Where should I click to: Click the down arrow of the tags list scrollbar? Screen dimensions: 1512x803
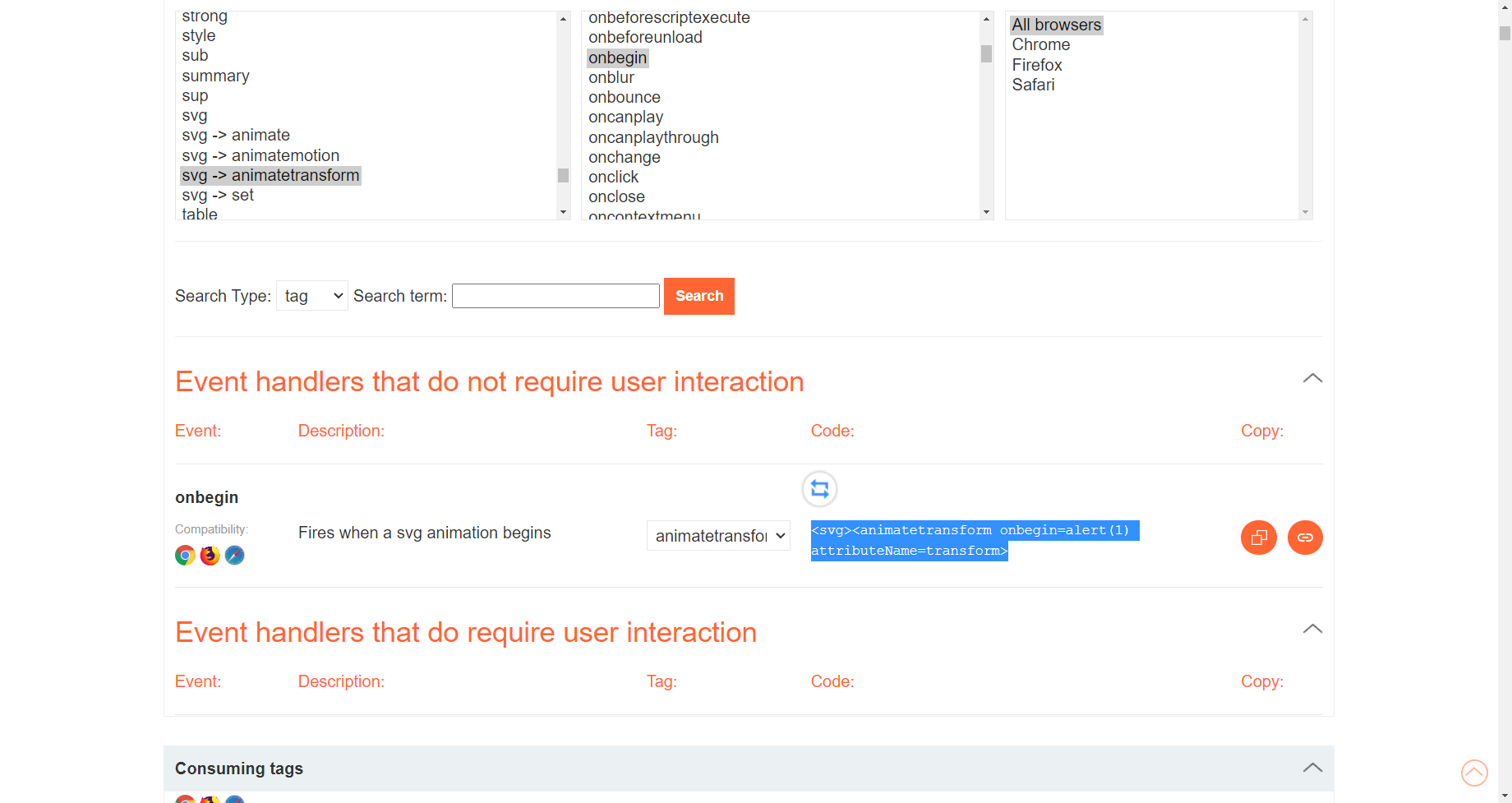tap(563, 212)
